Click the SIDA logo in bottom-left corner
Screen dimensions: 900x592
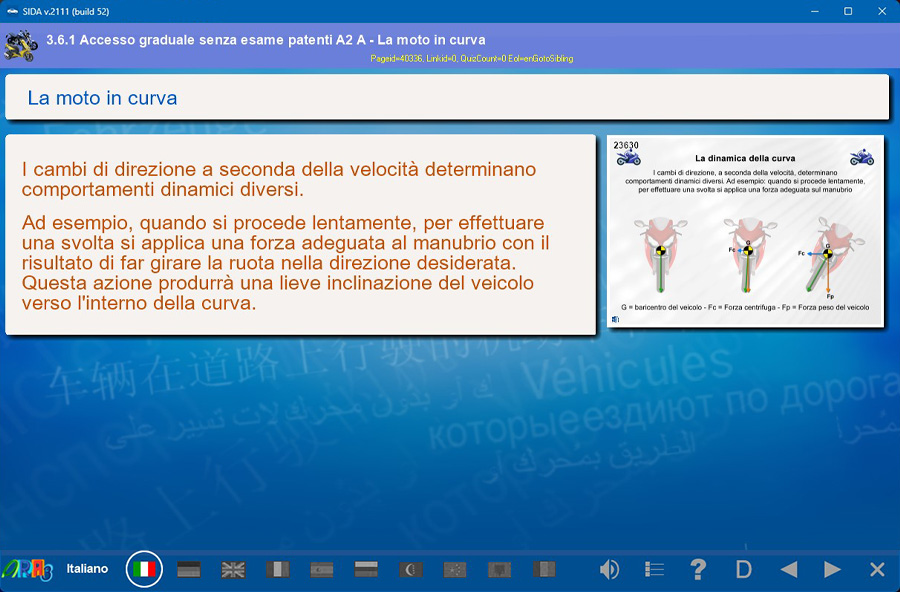(26, 569)
